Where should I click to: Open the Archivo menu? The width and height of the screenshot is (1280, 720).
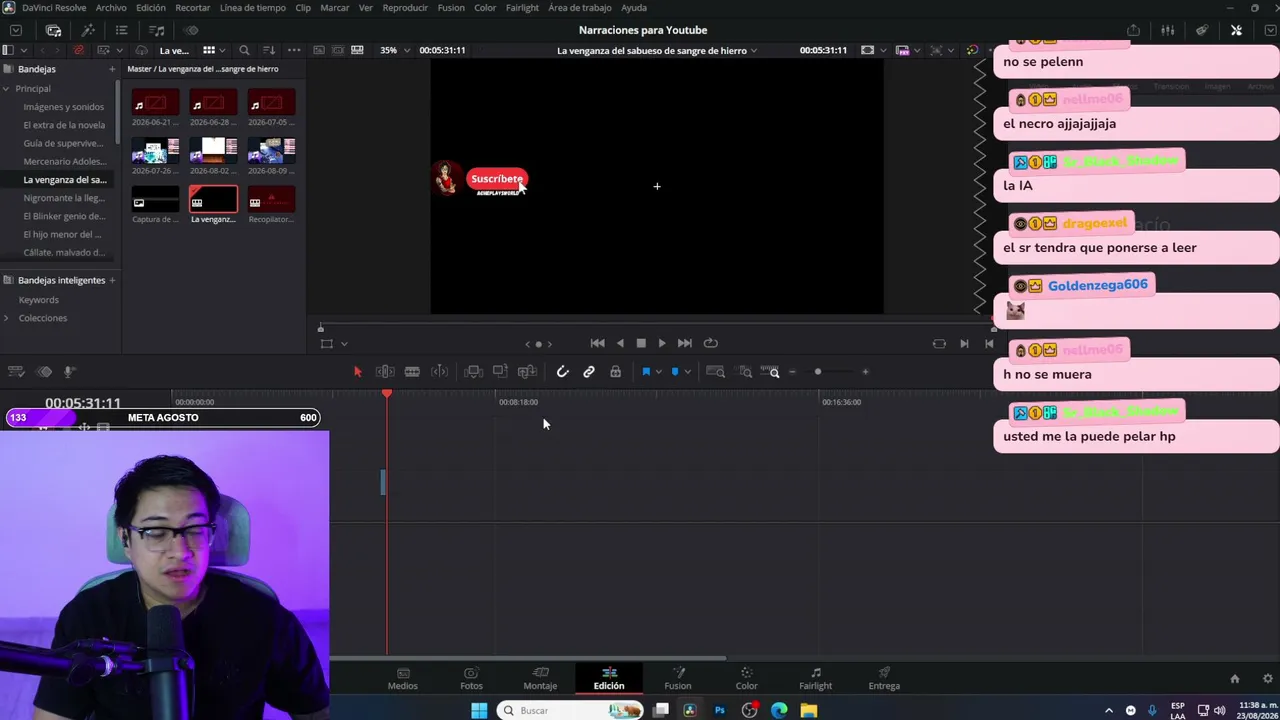point(111,8)
